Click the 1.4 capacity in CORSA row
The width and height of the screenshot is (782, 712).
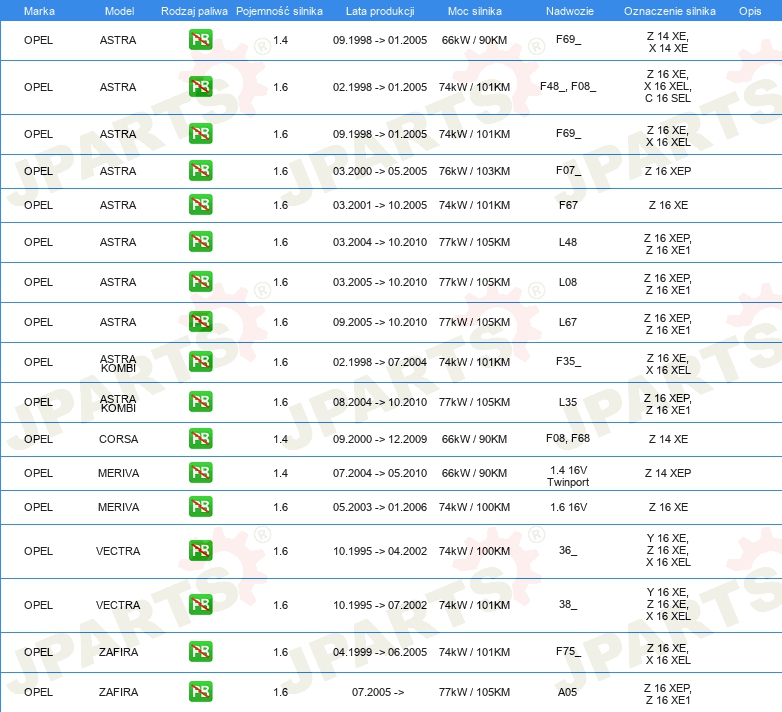280,439
